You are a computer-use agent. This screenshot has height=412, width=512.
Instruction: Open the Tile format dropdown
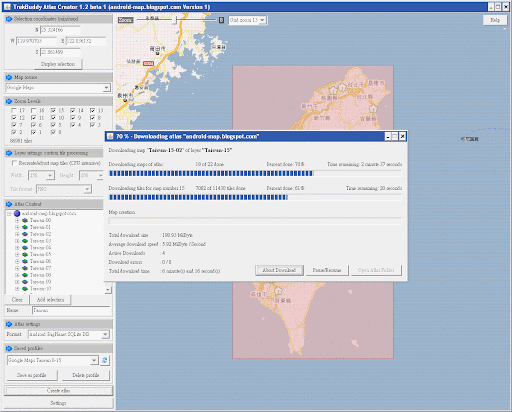[x=87, y=189]
